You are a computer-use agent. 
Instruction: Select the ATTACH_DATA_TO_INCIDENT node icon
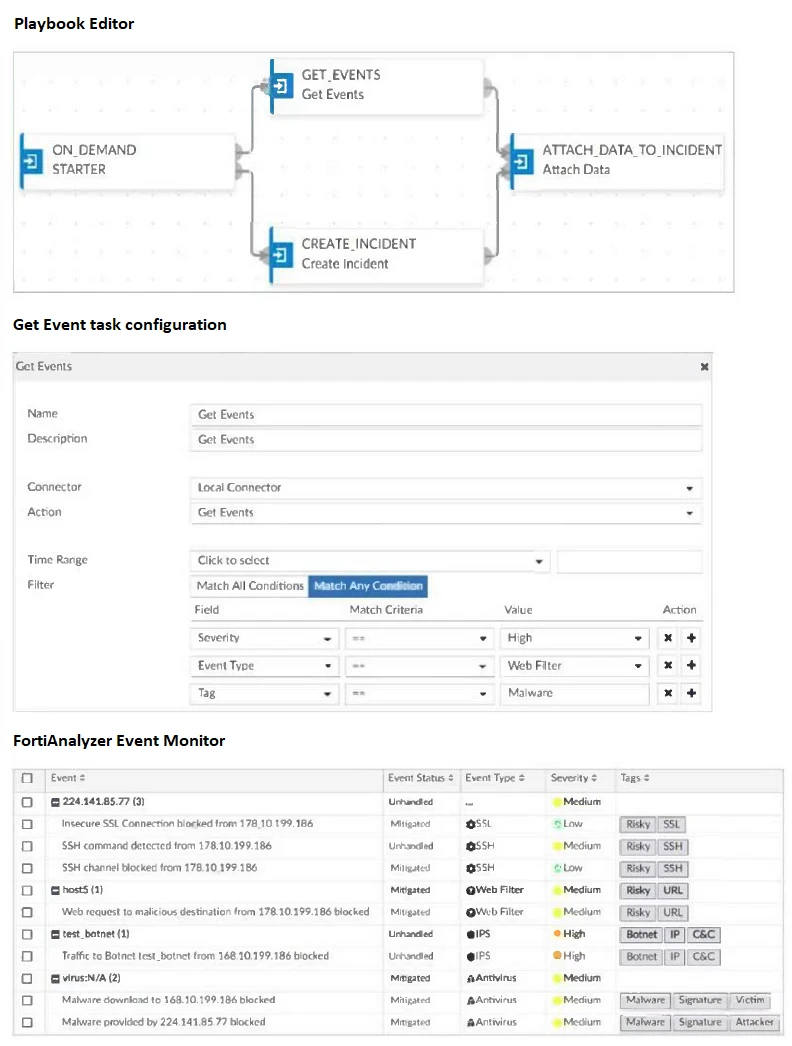click(522, 160)
